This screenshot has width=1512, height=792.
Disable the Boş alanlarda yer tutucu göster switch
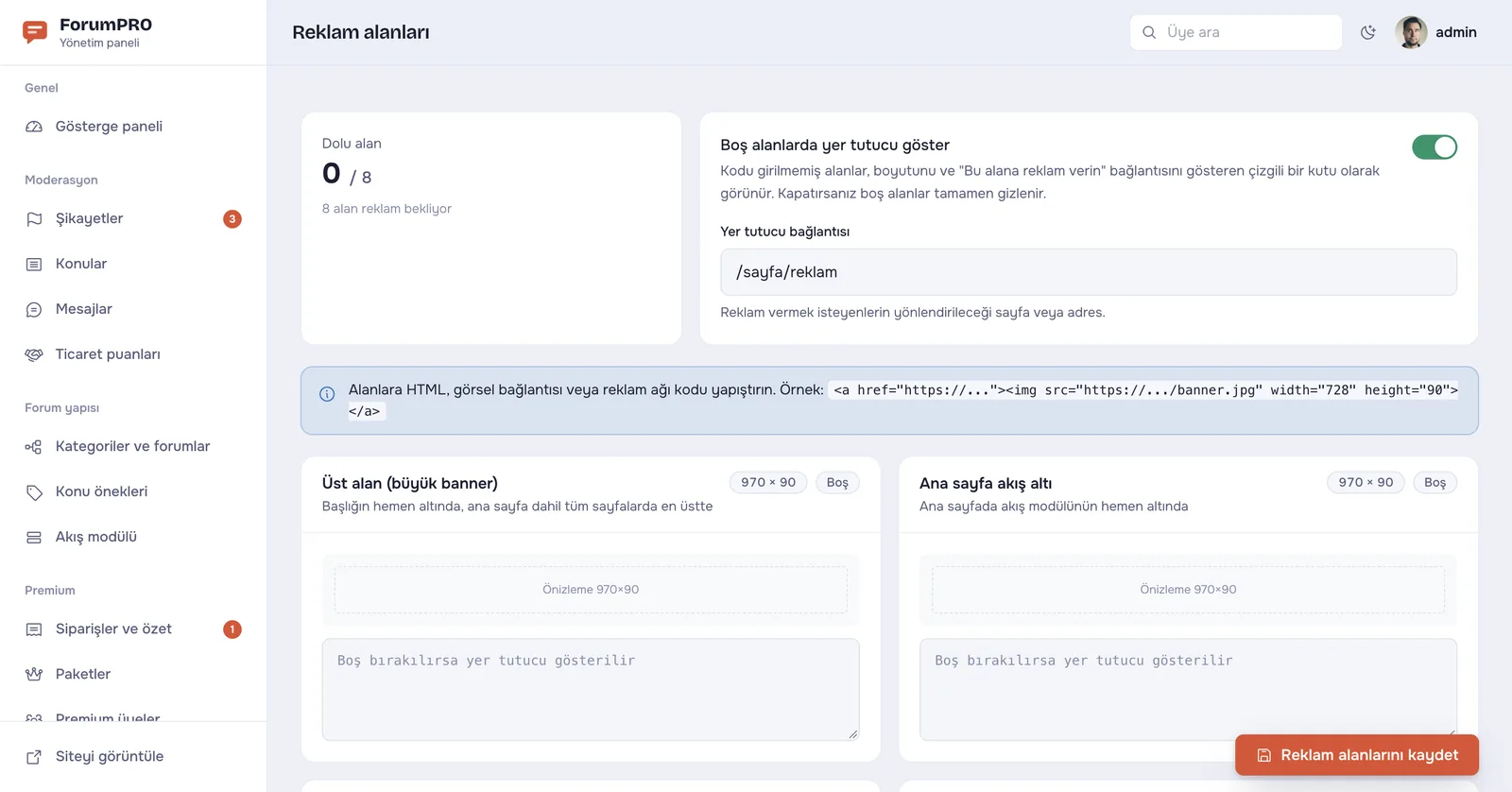[x=1435, y=147]
